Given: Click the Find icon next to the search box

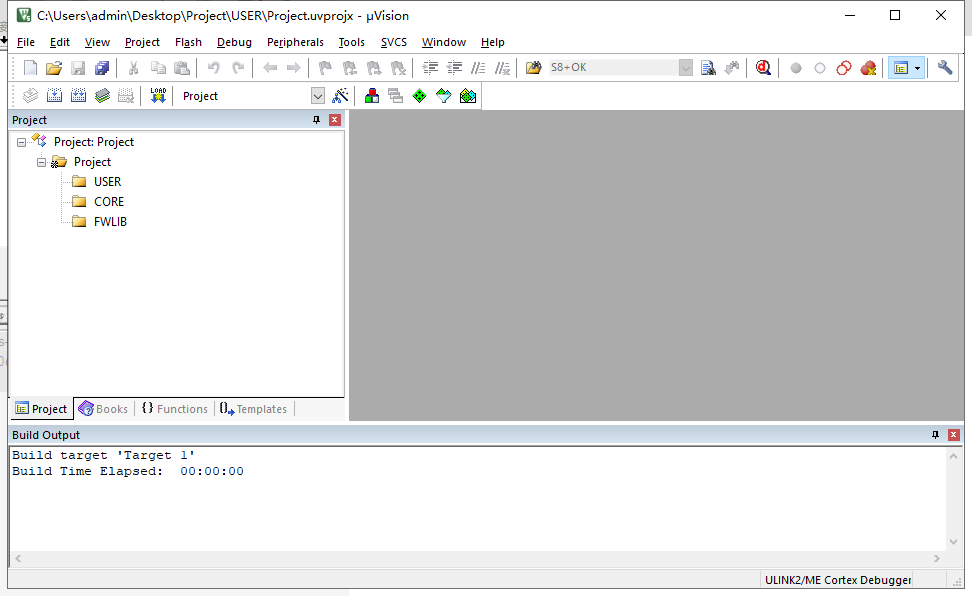Looking at the screenshot, I should coord(708,68).
